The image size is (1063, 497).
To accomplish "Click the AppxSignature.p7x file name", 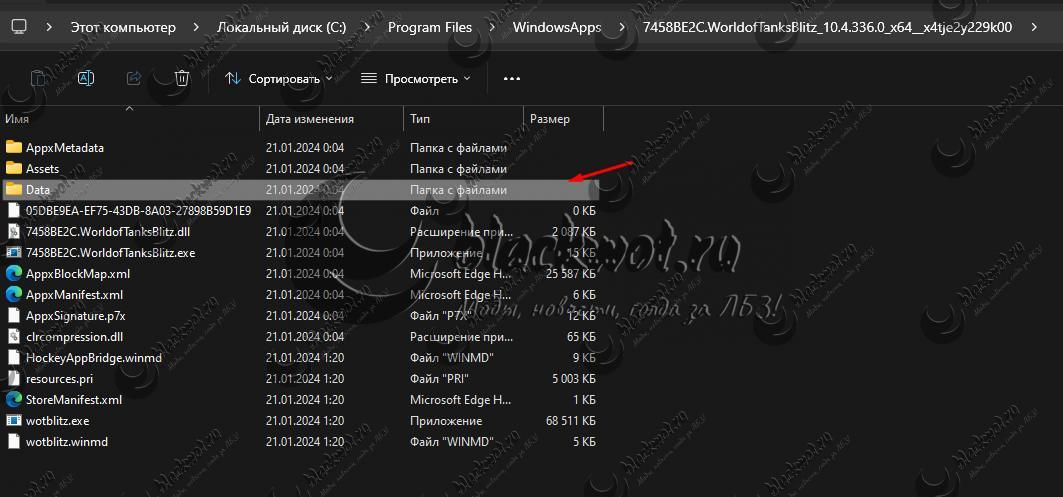I will 76,316.
